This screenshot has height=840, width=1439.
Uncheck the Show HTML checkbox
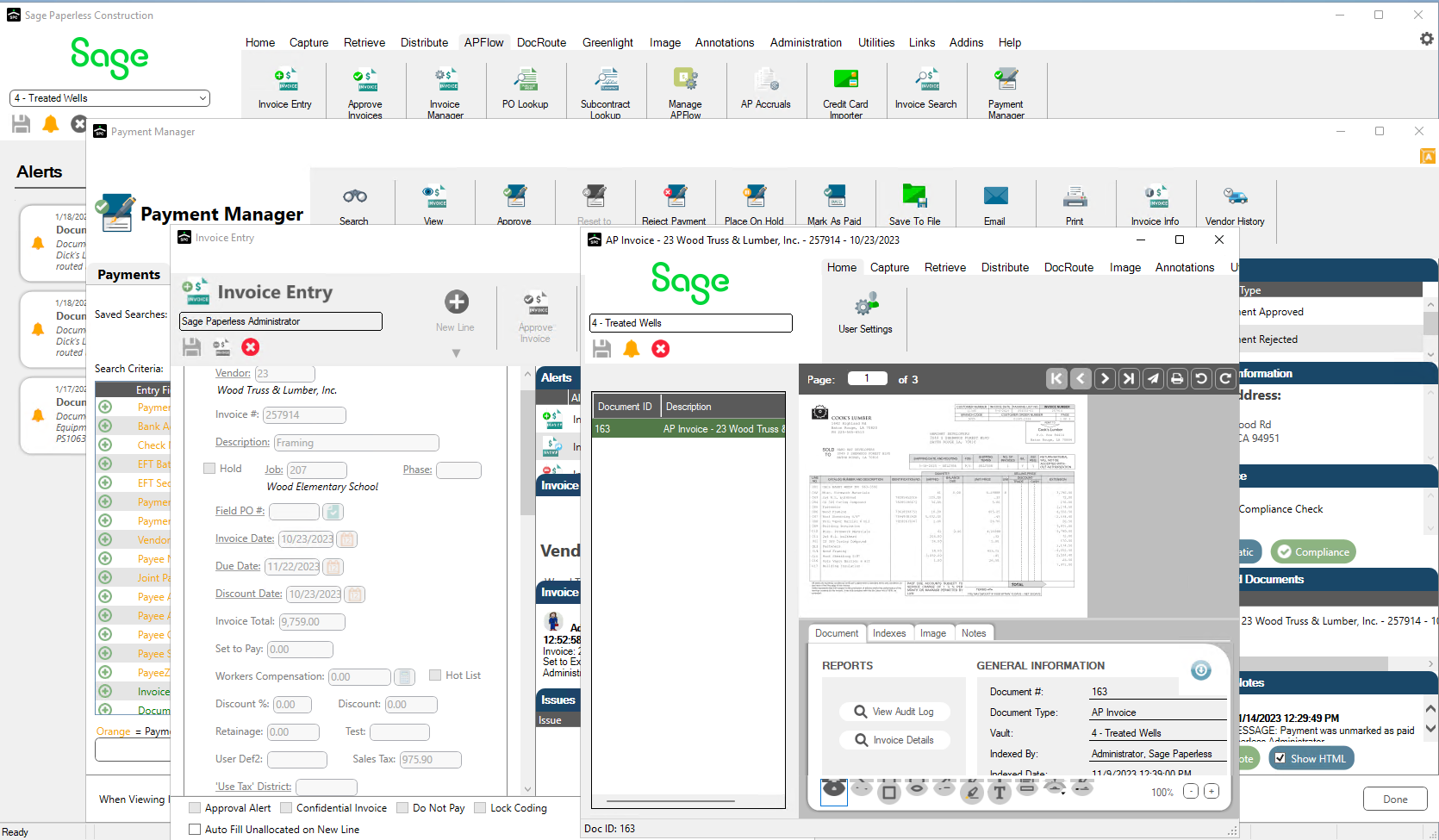coord(1280,758)
